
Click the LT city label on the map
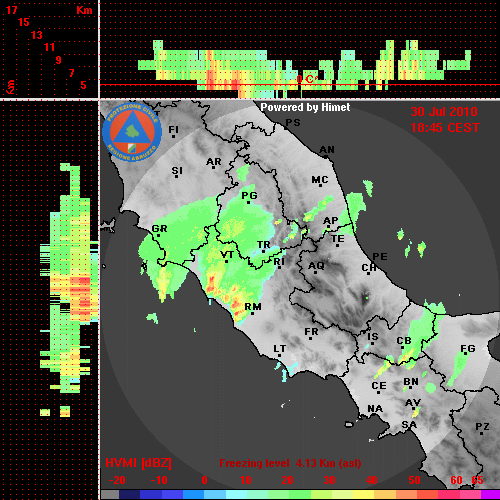280,349
